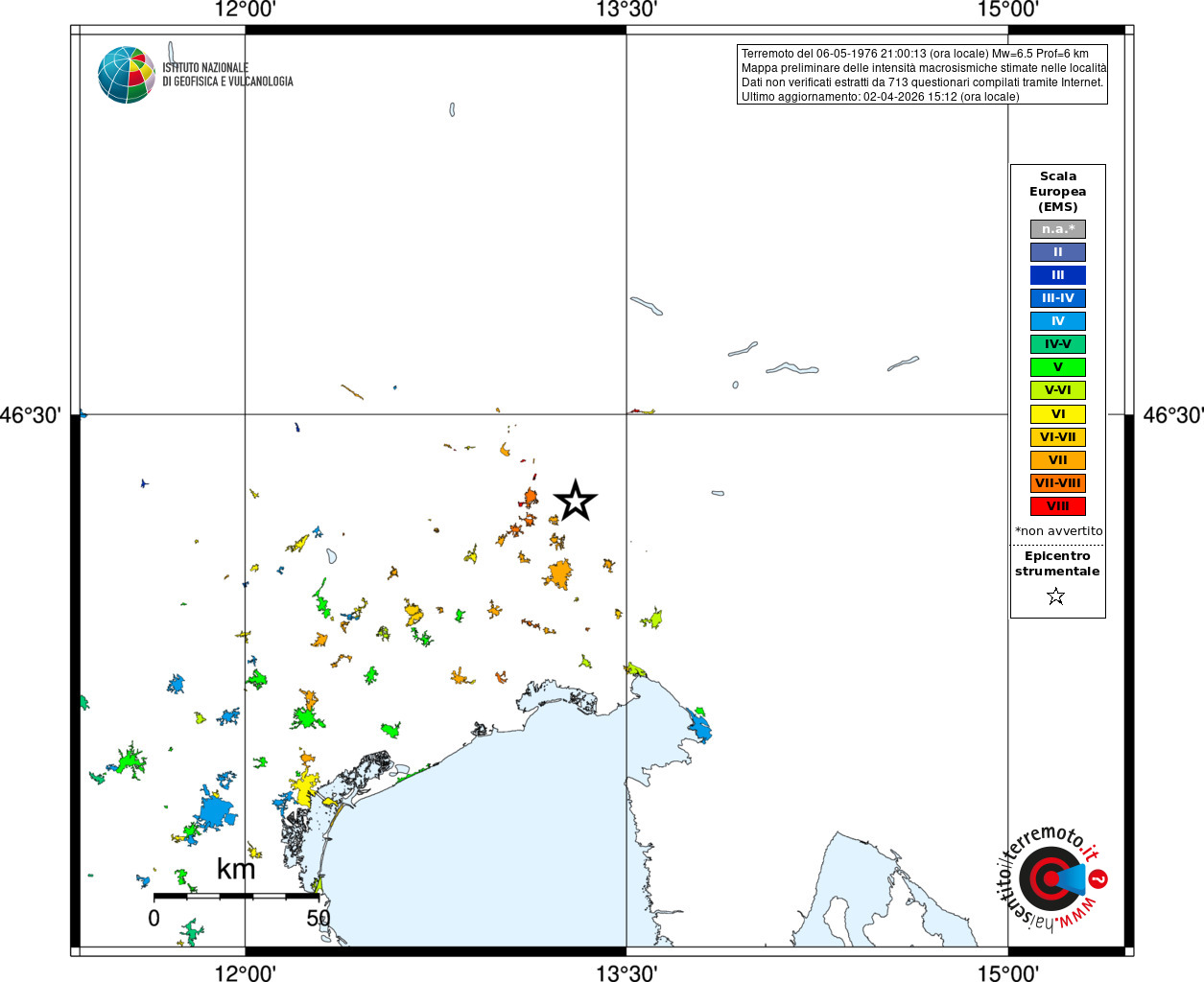
Task: Click the Scala Europea (EMS) heading
Action: pos(1058,192)
